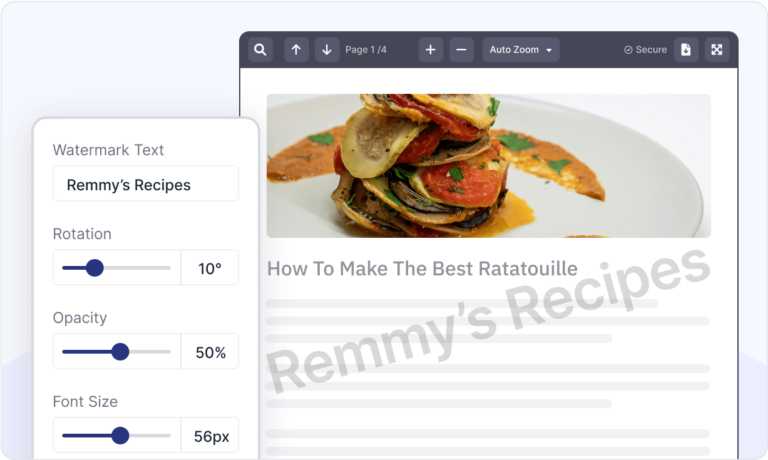This screenshot has width=768, height=460.
Task: Click the Page 1/4 indicator
Action: pos(366,49)
